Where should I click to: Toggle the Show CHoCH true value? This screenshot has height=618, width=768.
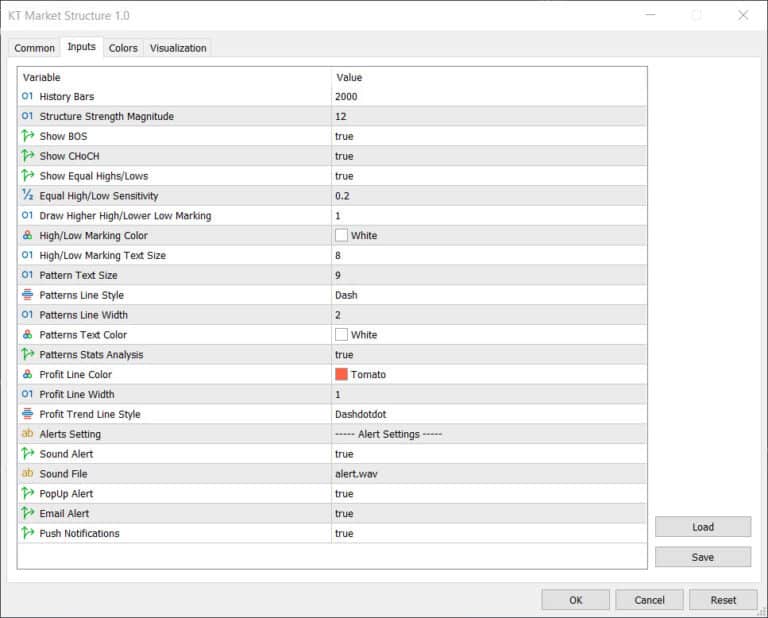[489, 156]
